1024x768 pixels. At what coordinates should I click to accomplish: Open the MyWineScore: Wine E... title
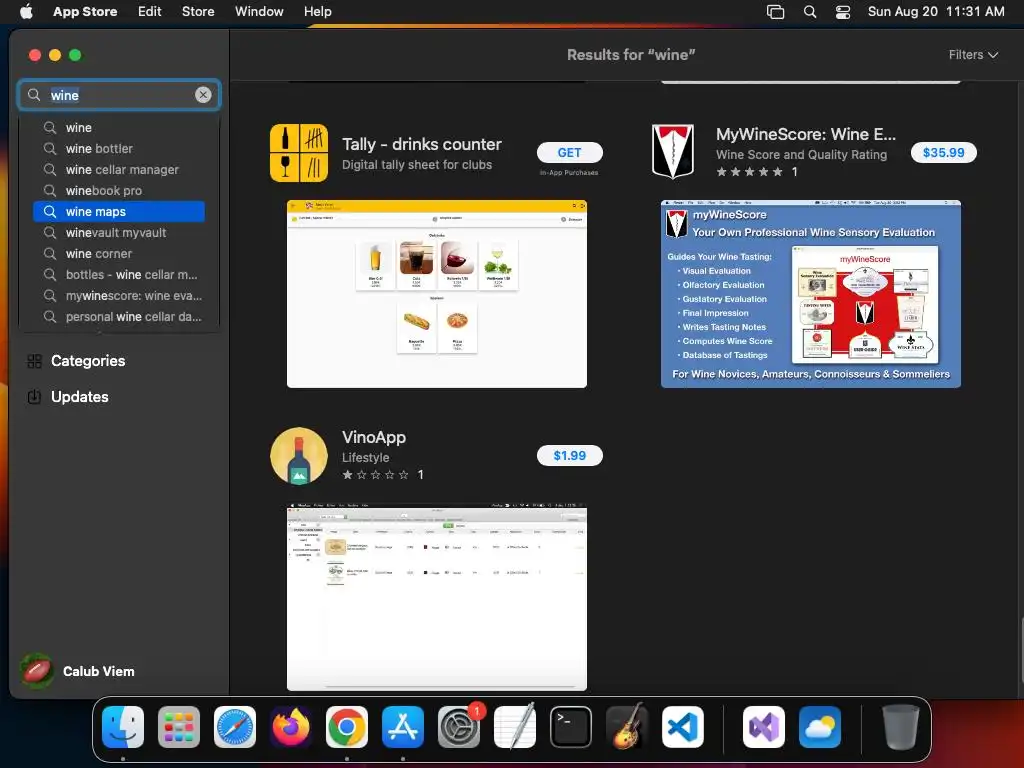pyautogui.click(x=806, y=134)
